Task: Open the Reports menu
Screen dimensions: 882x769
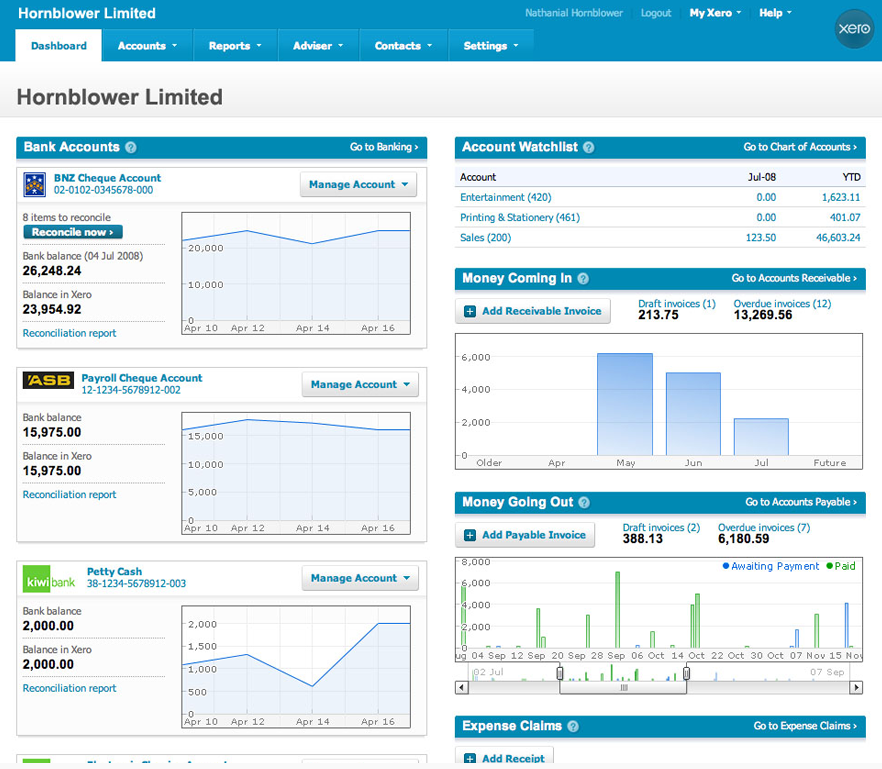Action: pos(235,46)
